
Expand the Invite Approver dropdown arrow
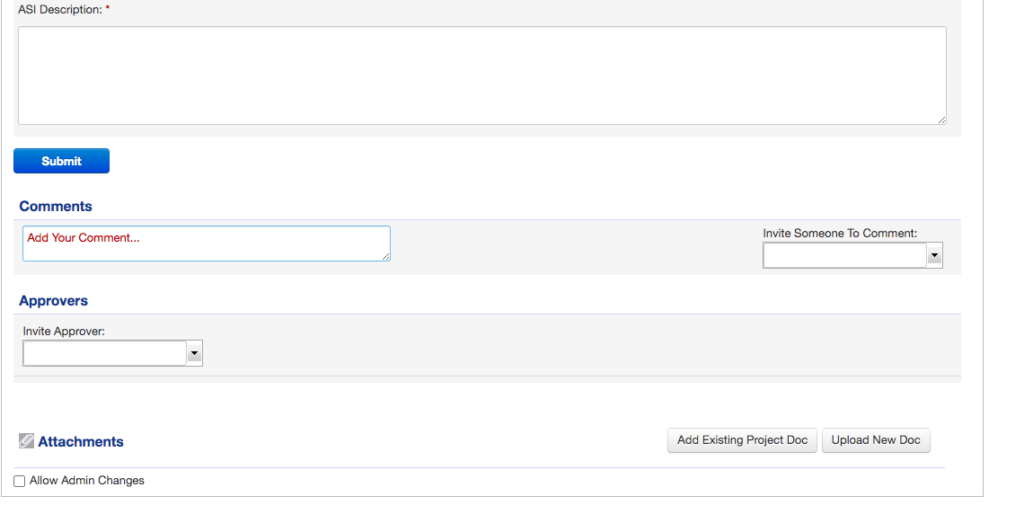(x=195, y=353)
